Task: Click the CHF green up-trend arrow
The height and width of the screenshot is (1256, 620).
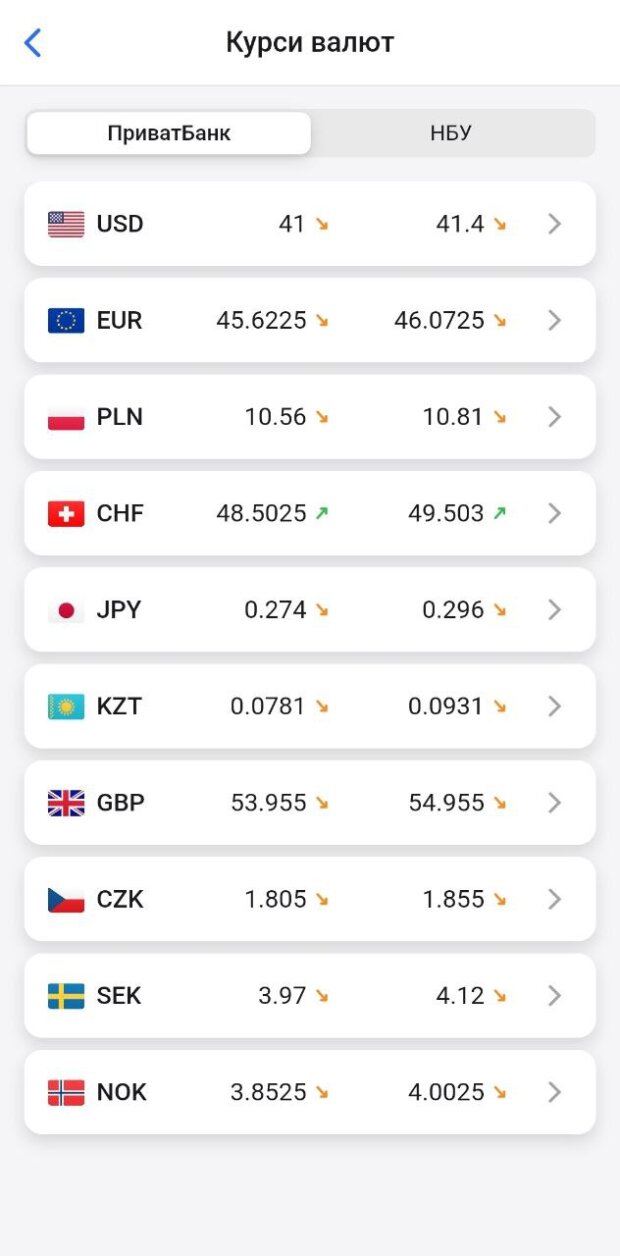Action: (x=322, y=513)
